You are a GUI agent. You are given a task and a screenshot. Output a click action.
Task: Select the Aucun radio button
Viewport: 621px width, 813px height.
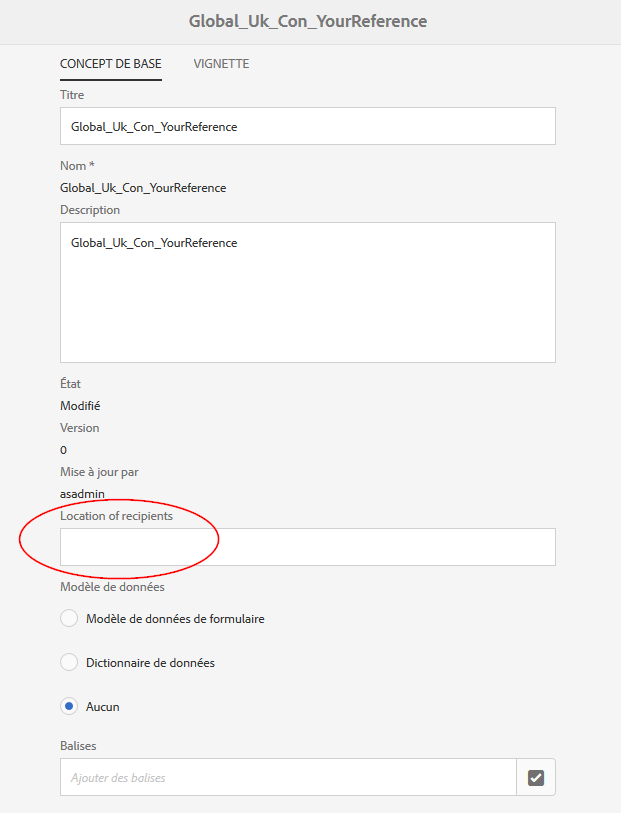tap(68, 706)
